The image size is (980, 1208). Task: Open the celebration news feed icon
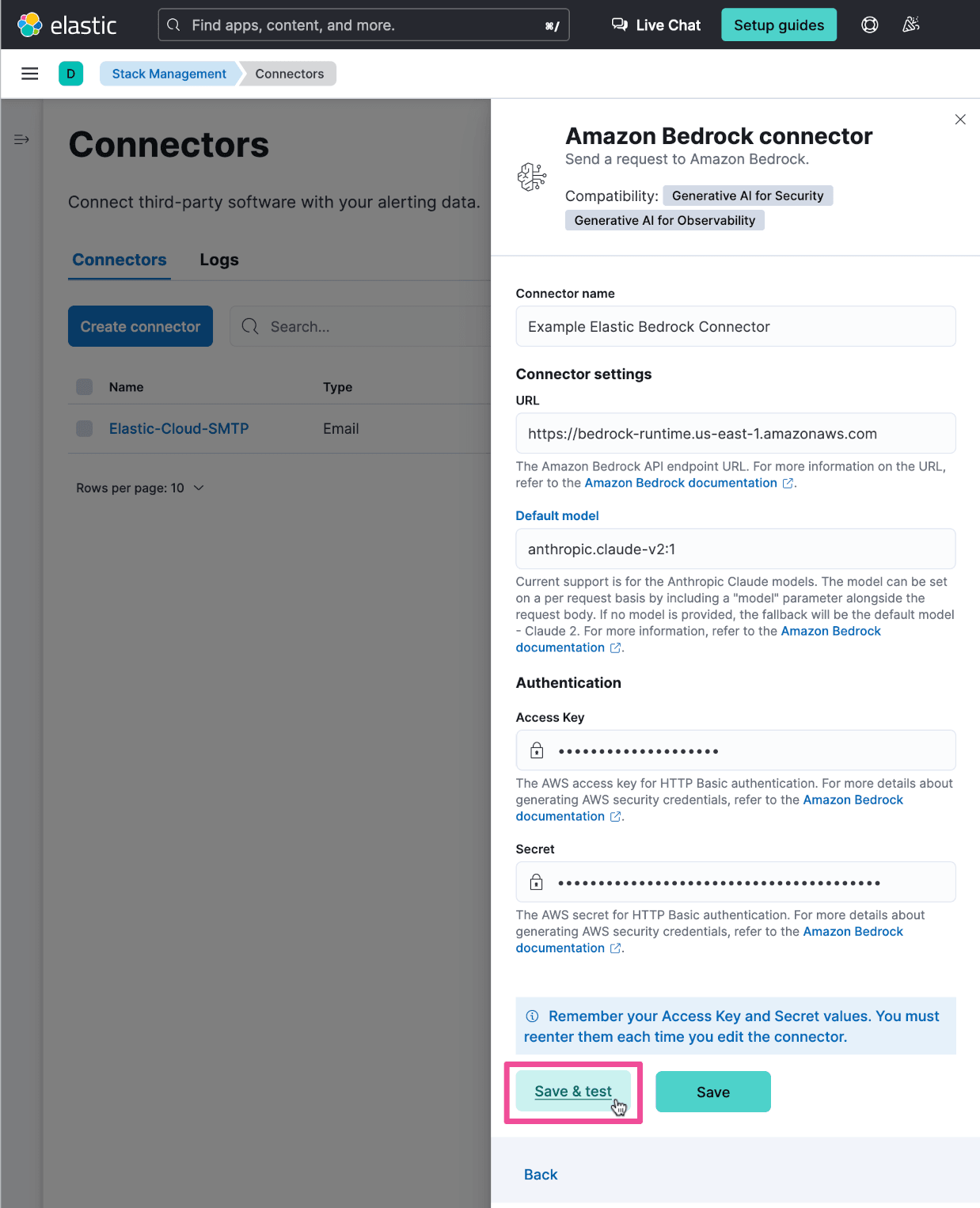911,25
